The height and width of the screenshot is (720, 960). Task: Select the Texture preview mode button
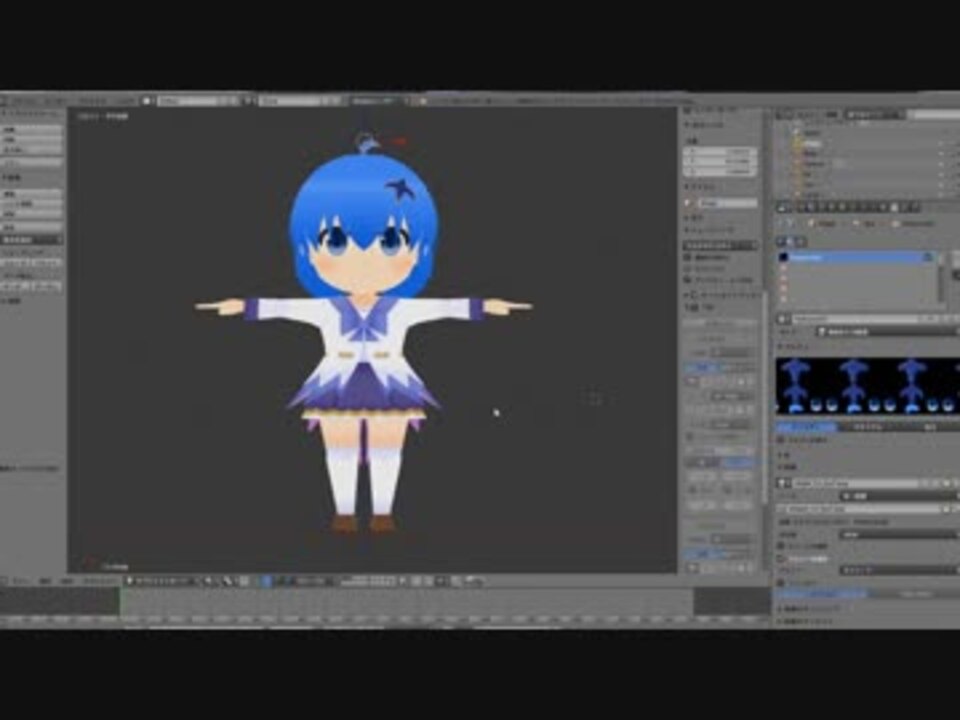807,427
